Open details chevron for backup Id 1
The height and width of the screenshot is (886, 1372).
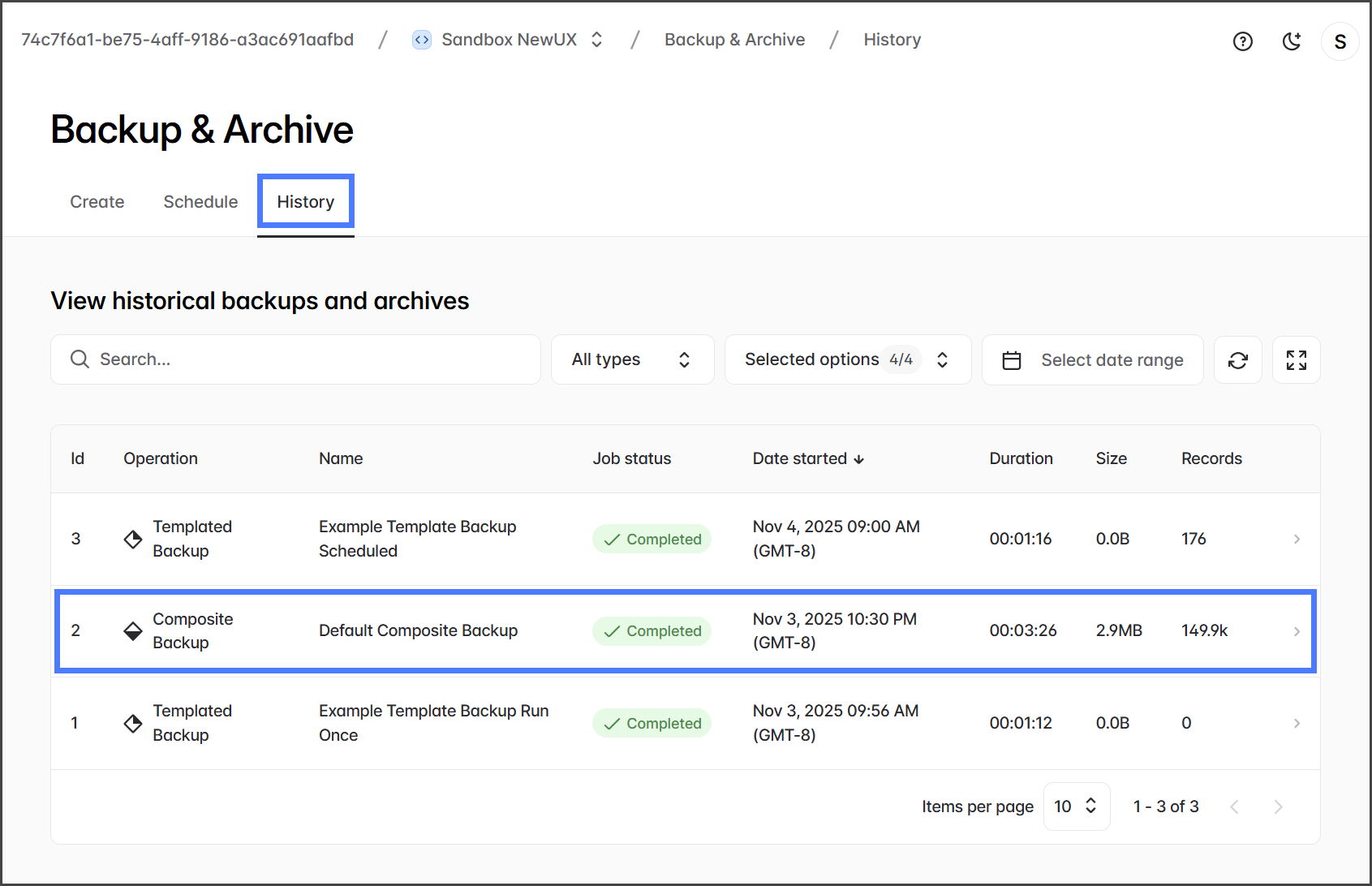tap(1296, 723)
